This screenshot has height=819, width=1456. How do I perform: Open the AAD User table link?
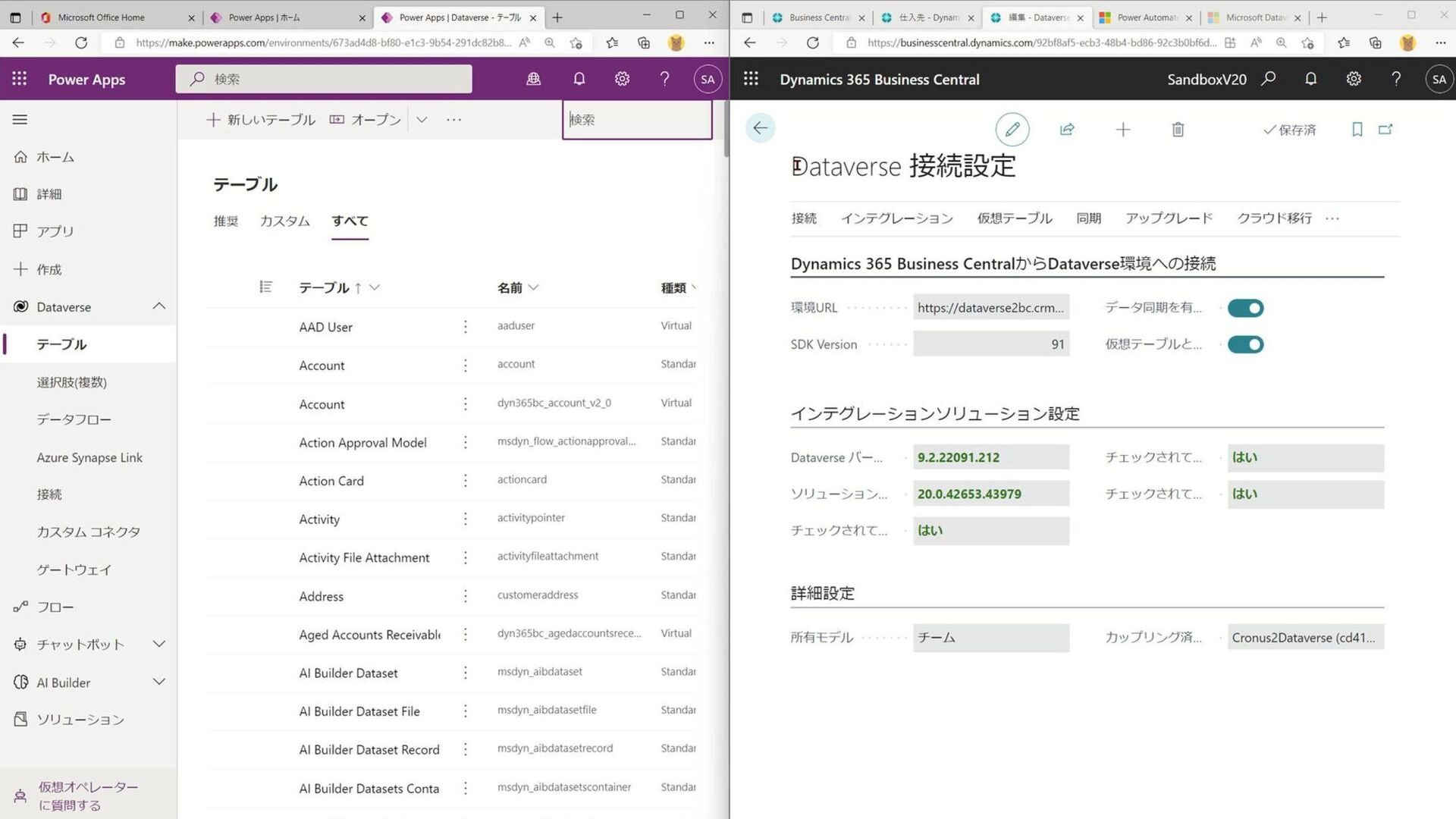325,327
